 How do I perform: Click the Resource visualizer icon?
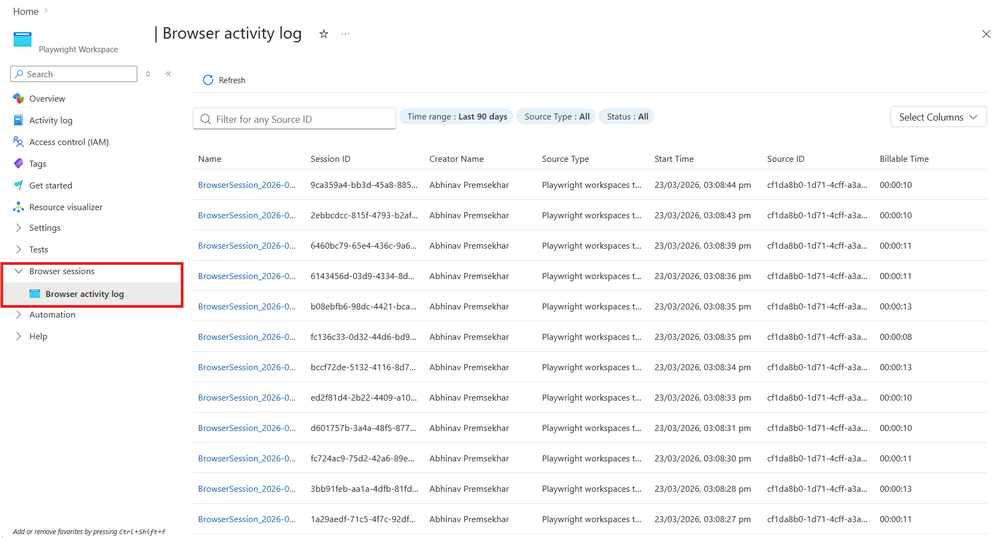pyautogui.click(x=18, y=207)
